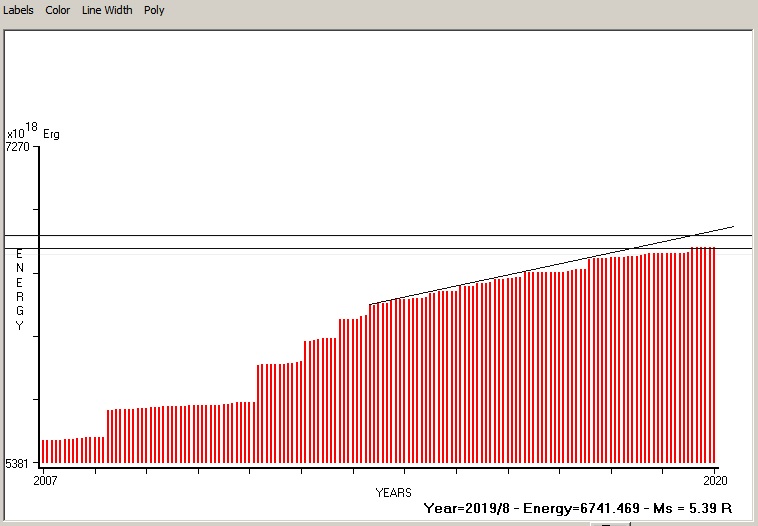Click the 5381 minimum energy axis label
Image resolution: width=758 pixels, height=526 pixels.
pyautogui.click(x=19, y=463)
